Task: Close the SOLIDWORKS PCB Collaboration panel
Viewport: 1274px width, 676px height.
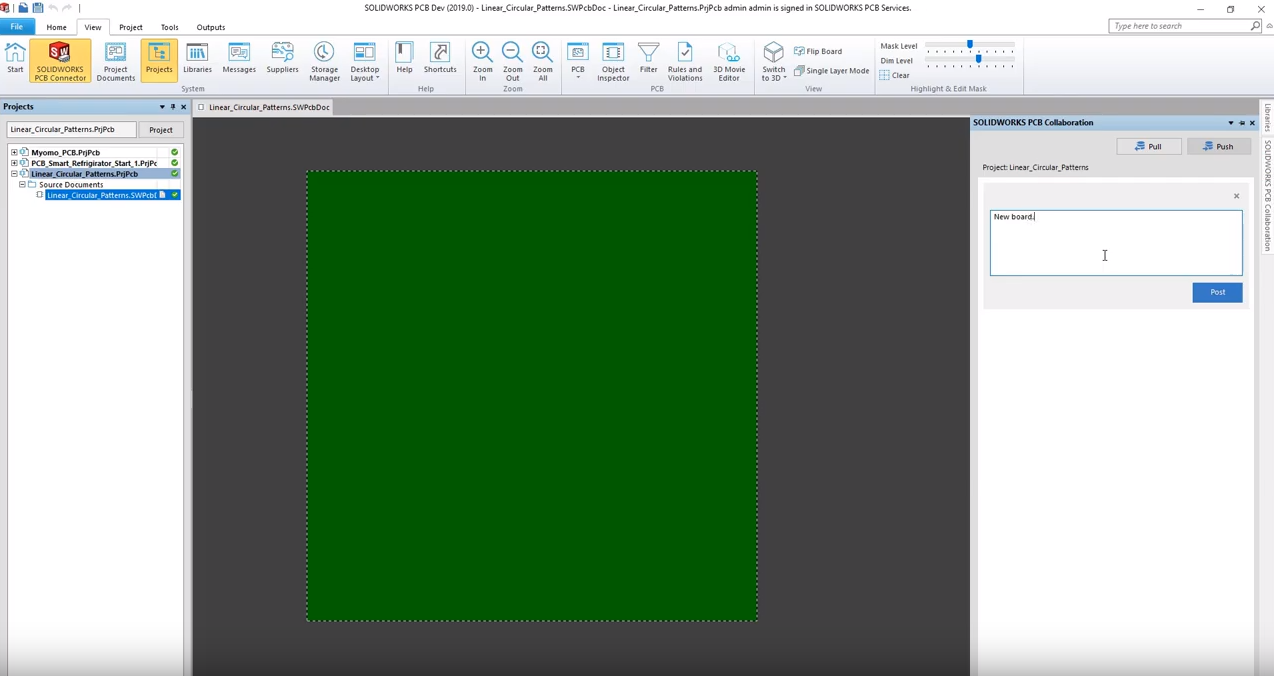Action: (1252, 123)
